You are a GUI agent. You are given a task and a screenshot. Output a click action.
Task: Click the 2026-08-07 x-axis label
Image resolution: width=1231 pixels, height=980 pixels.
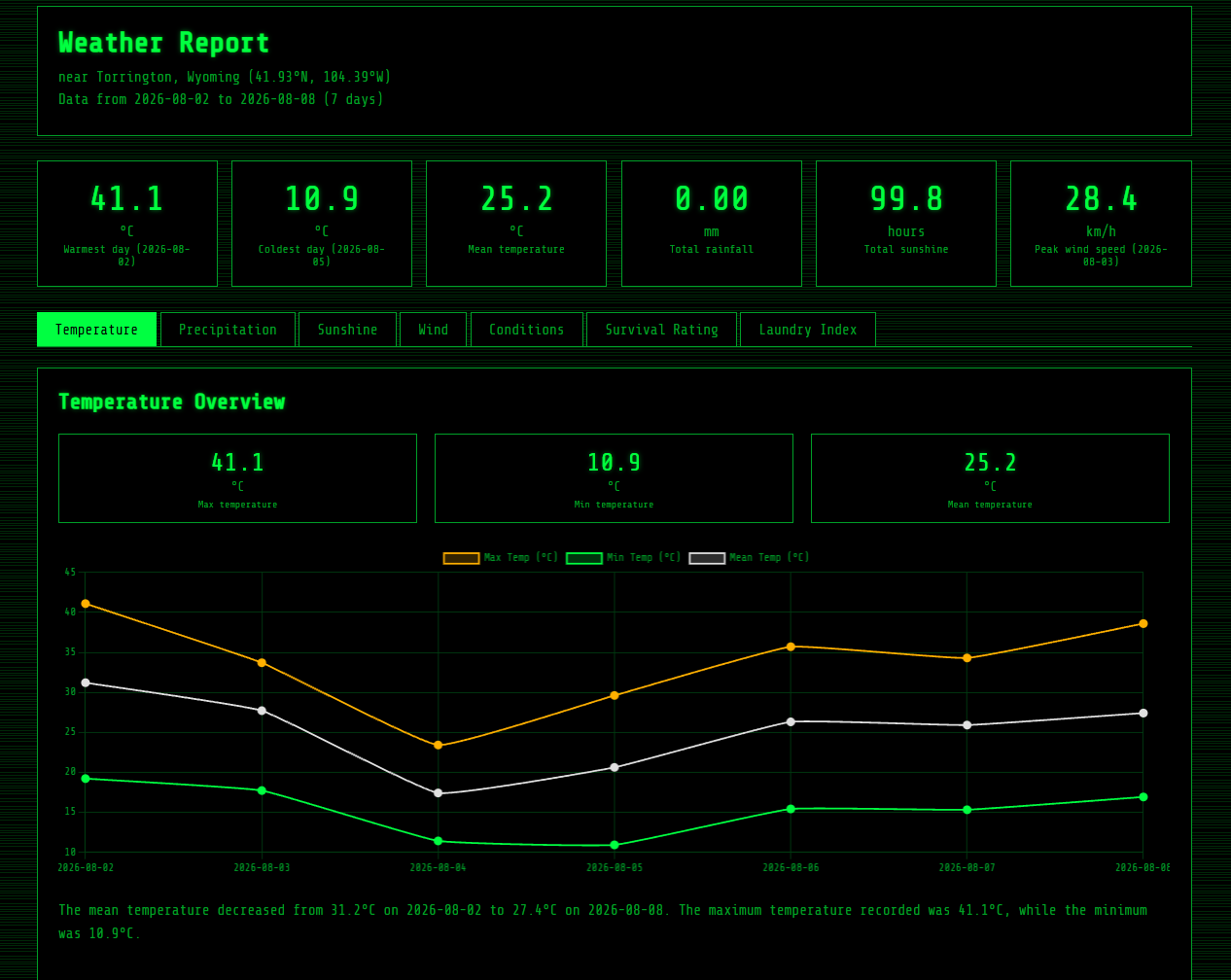967,868
